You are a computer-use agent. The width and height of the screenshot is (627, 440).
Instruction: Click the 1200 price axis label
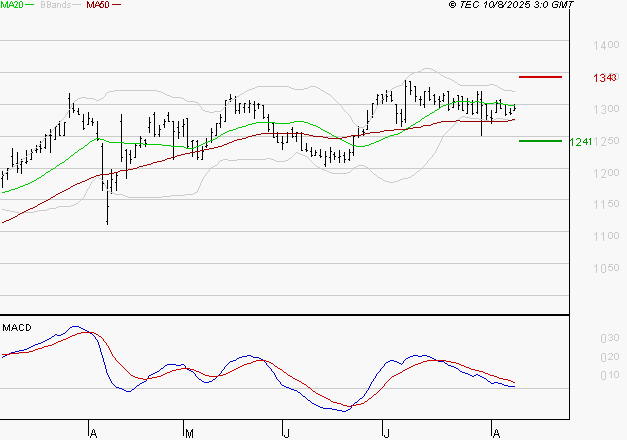[x=606, y=173]
